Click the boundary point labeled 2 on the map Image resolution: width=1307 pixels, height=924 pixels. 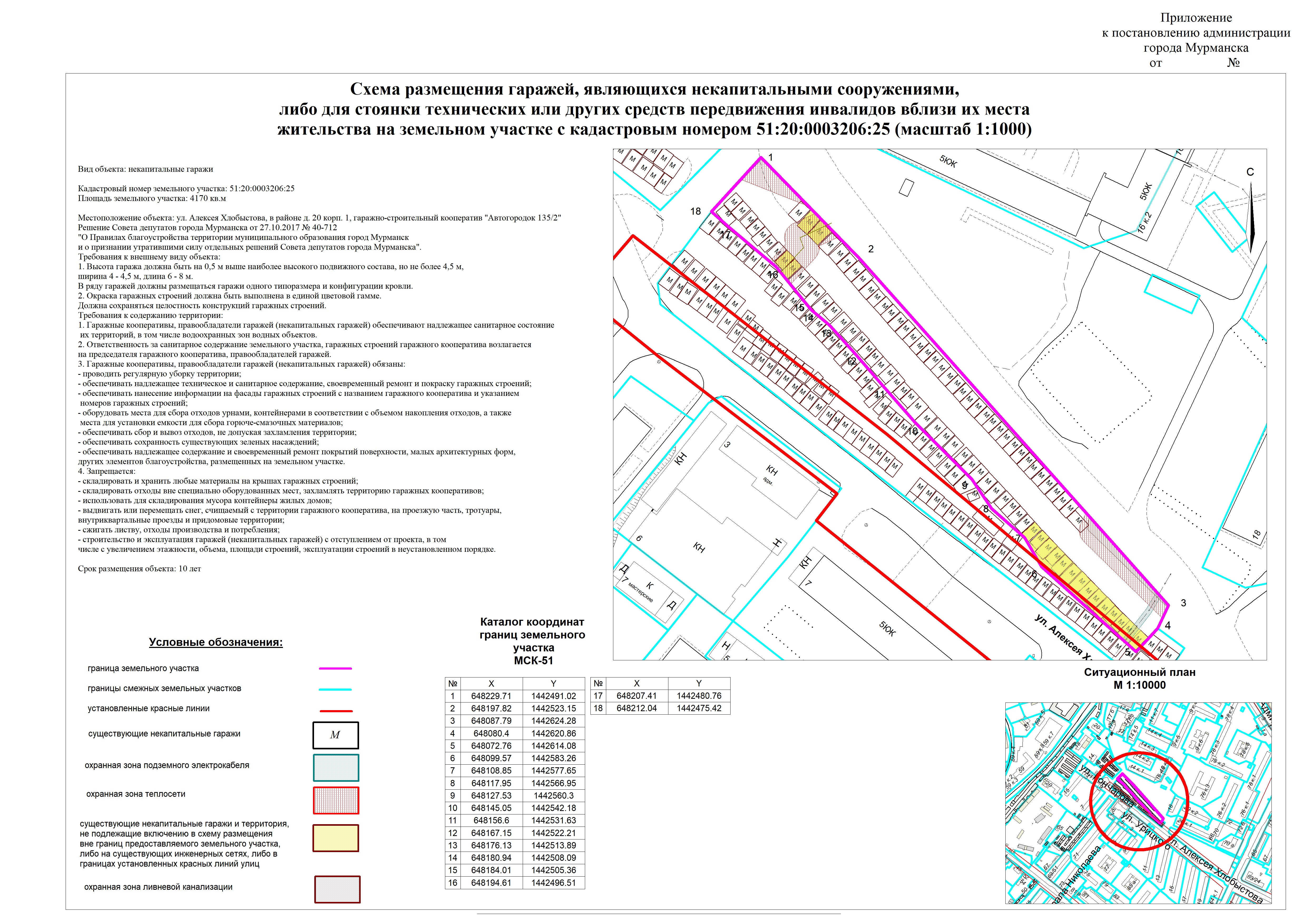point(870,249)
